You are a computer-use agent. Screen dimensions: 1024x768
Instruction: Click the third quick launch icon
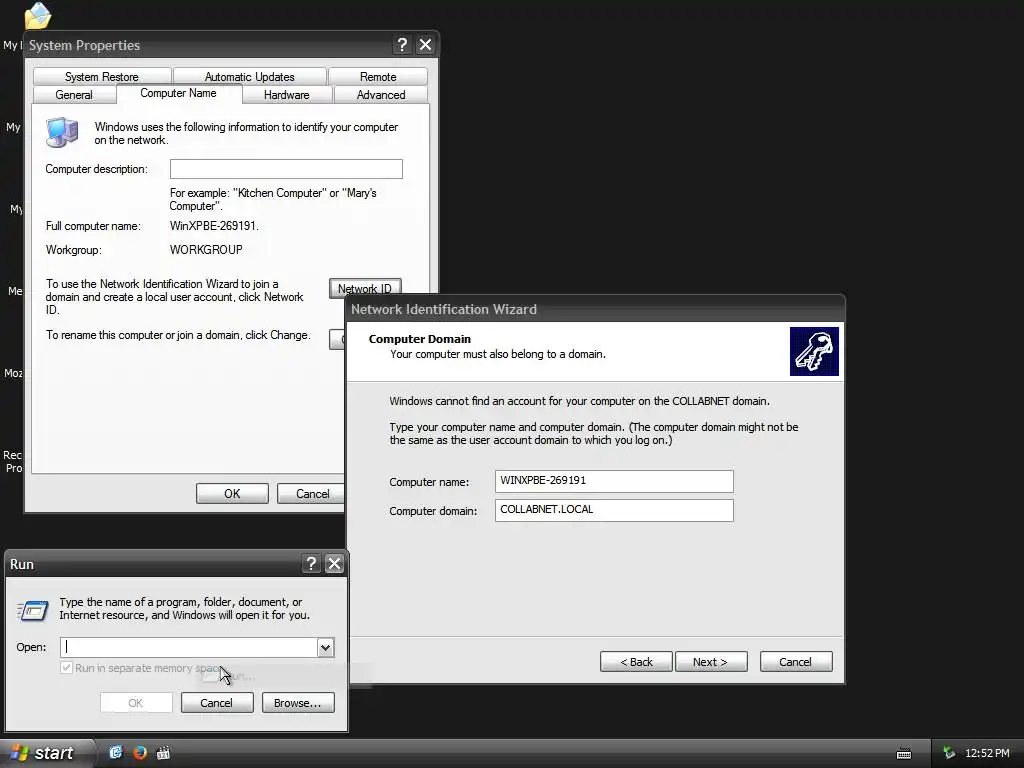163,753
